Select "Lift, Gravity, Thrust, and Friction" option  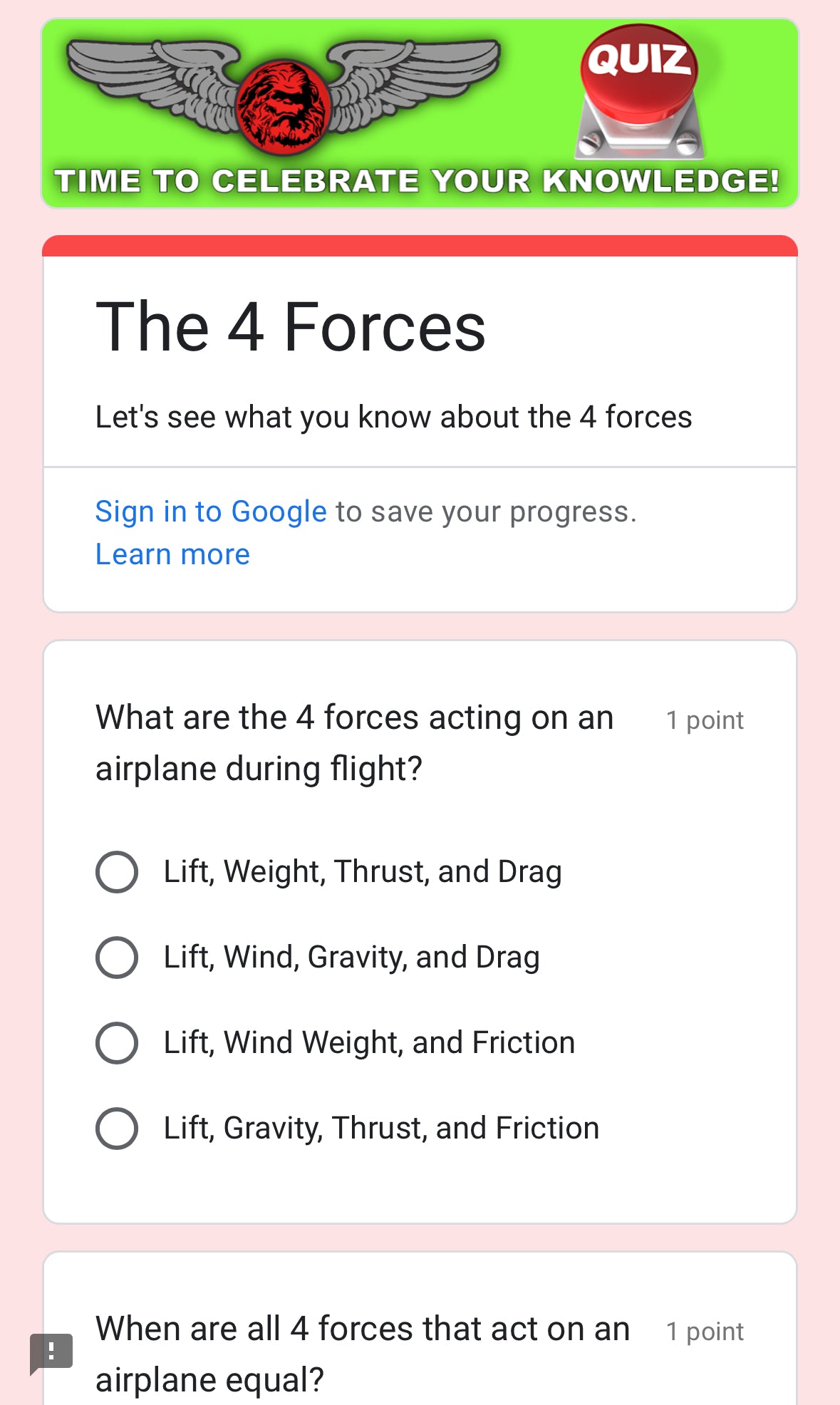(x=117, y=1128)
